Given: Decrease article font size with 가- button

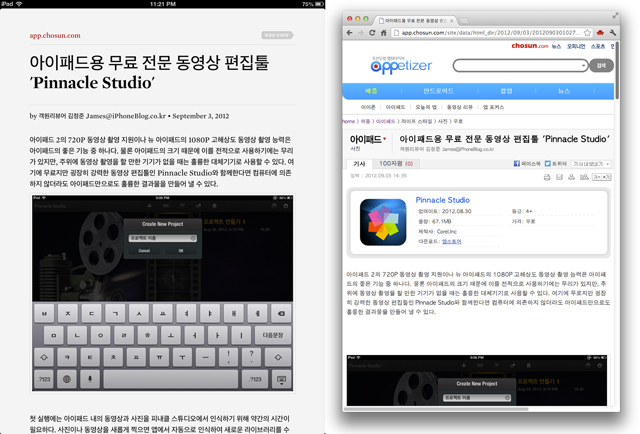Looking at the screenshot, I should click(x=597, y=177).
